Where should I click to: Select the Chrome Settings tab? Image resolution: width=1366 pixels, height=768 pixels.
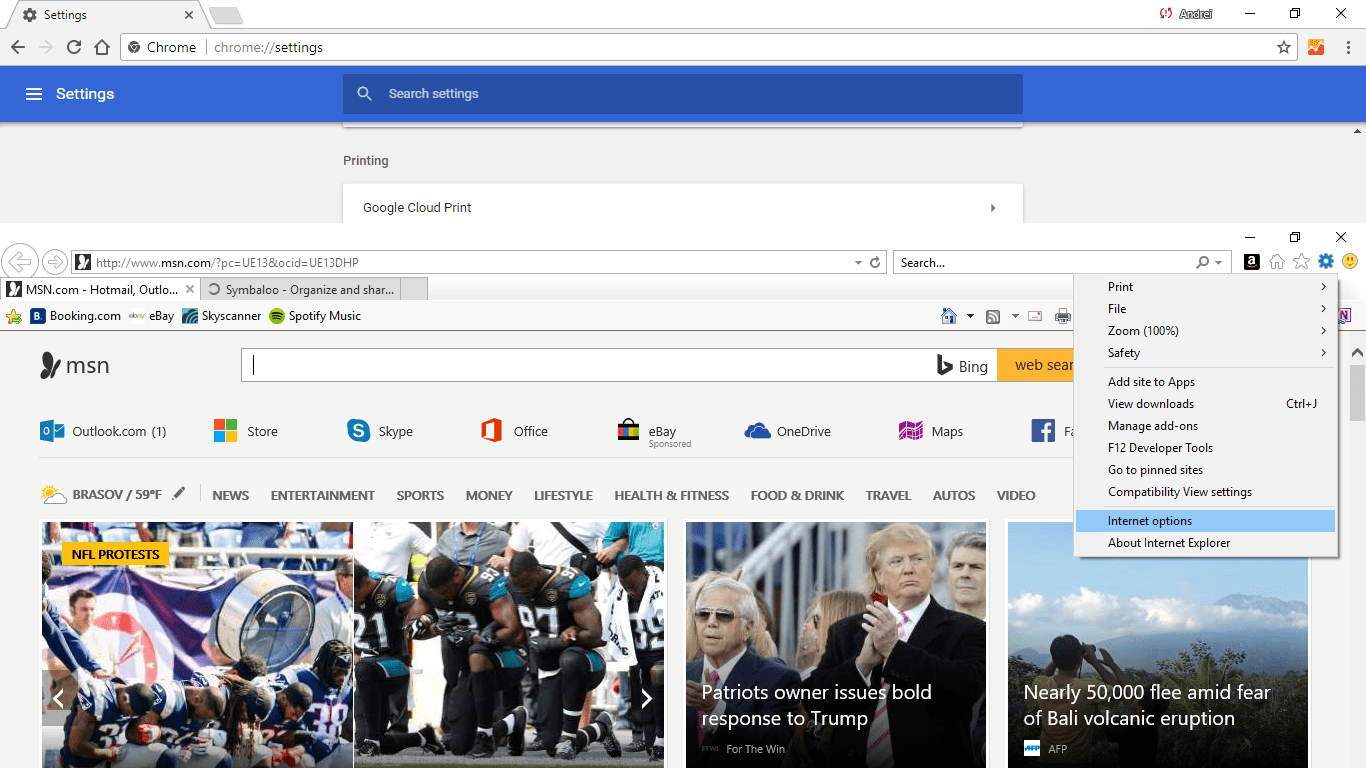click(x=105, y=15)
